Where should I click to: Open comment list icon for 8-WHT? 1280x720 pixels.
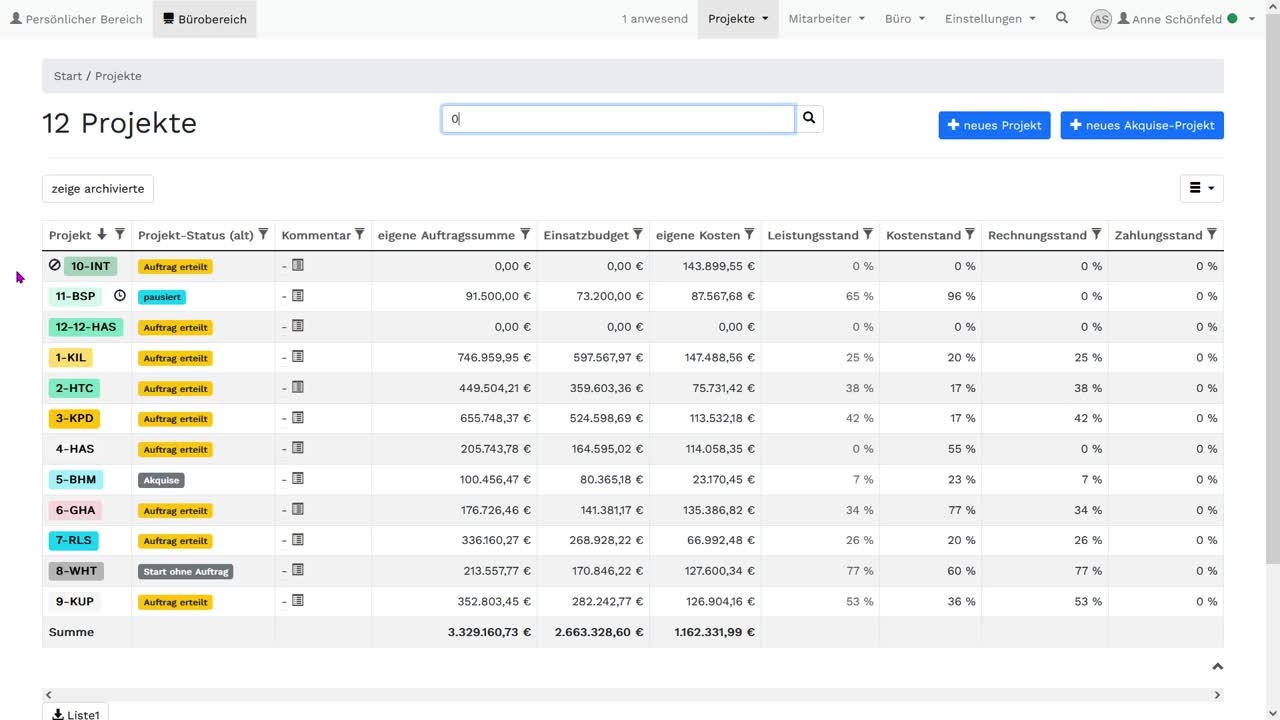tap(298, 570)
